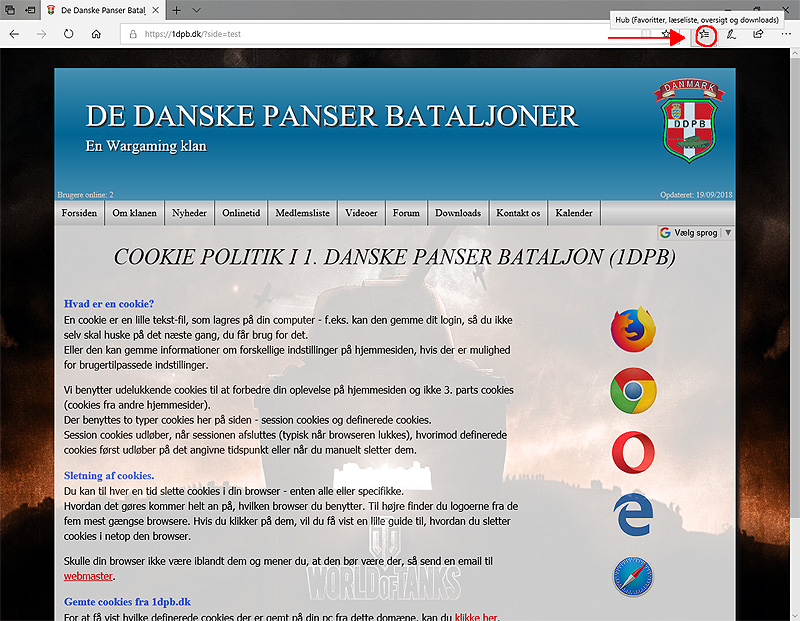This screenshot has height=621, width=800.
Task: Go to the Kalender page
Action: (x=574, y=213)
